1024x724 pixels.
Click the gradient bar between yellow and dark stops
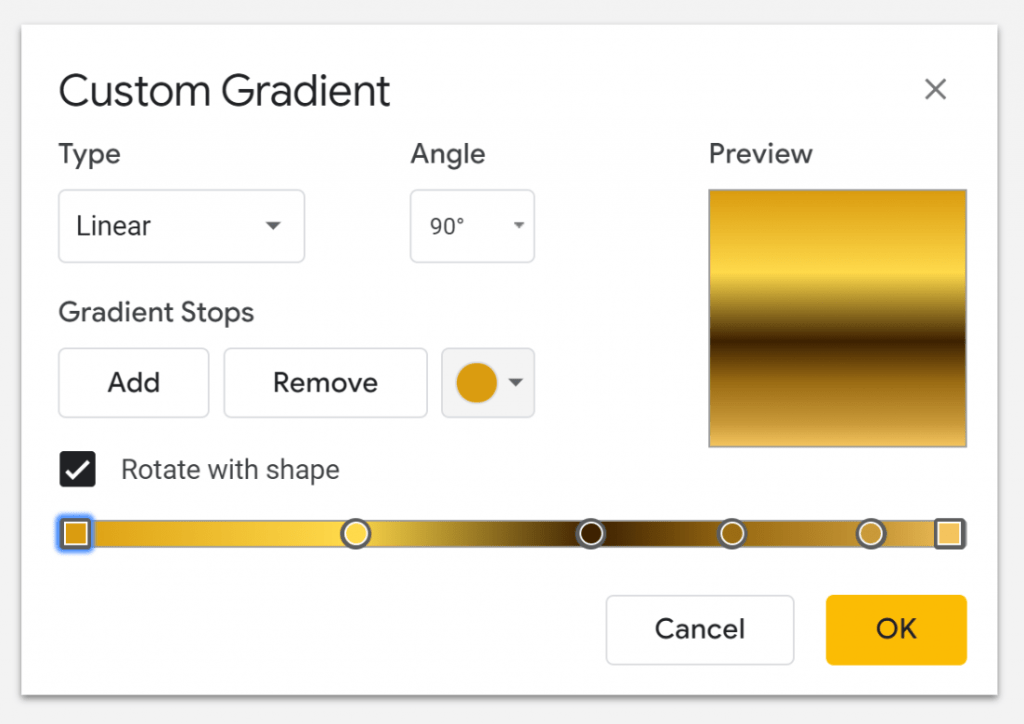(x=473, y=533)
